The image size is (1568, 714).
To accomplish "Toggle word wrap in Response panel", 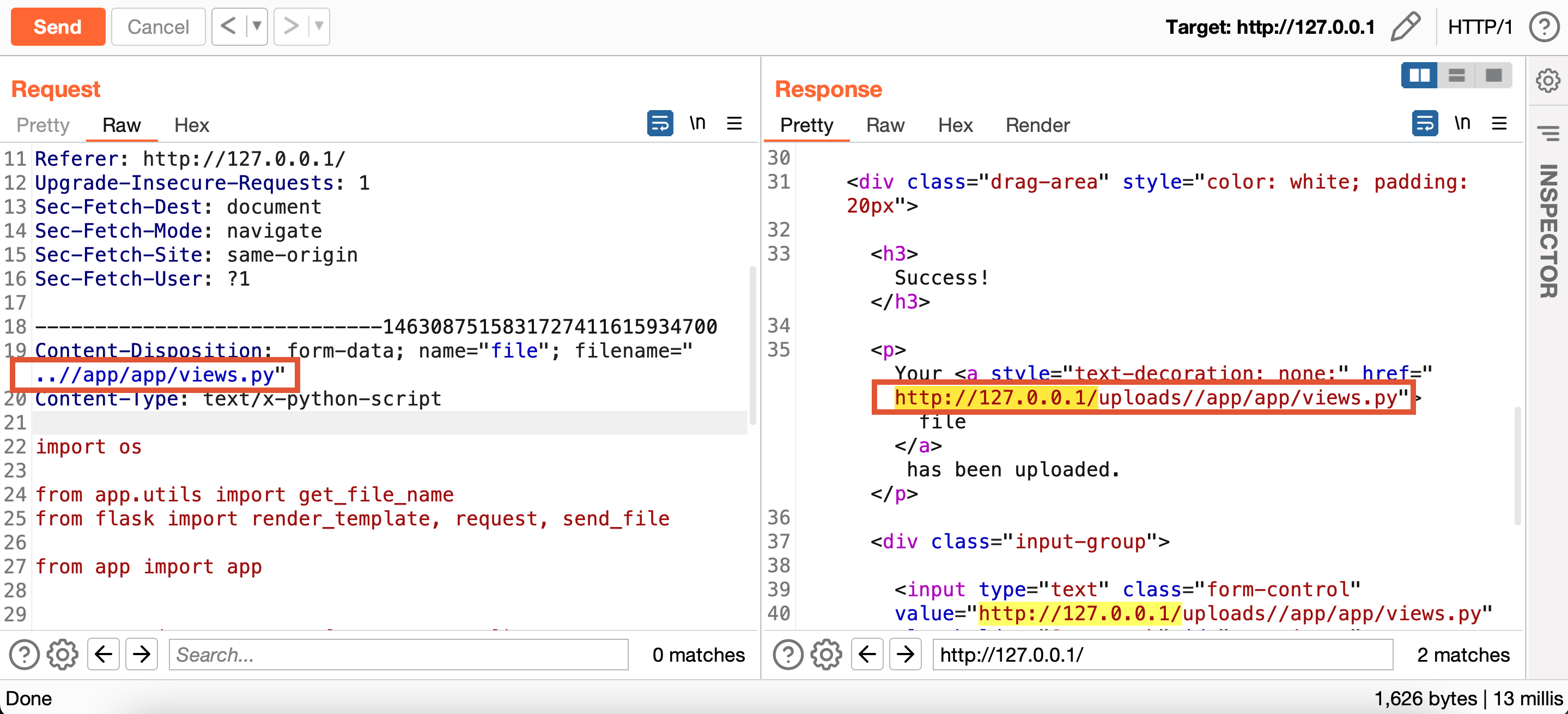I will click(x=1425, y=124).
